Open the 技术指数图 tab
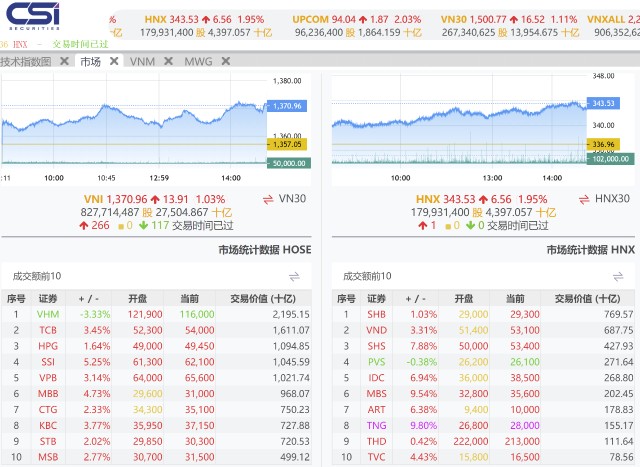This screenshot has width=640, height=467. [x=25, y=62]
